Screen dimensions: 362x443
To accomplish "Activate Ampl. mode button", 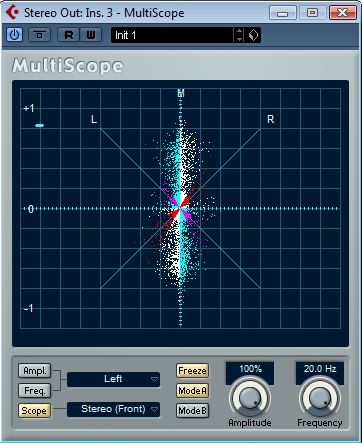I will pyautogui.click(x=35, y=371).
